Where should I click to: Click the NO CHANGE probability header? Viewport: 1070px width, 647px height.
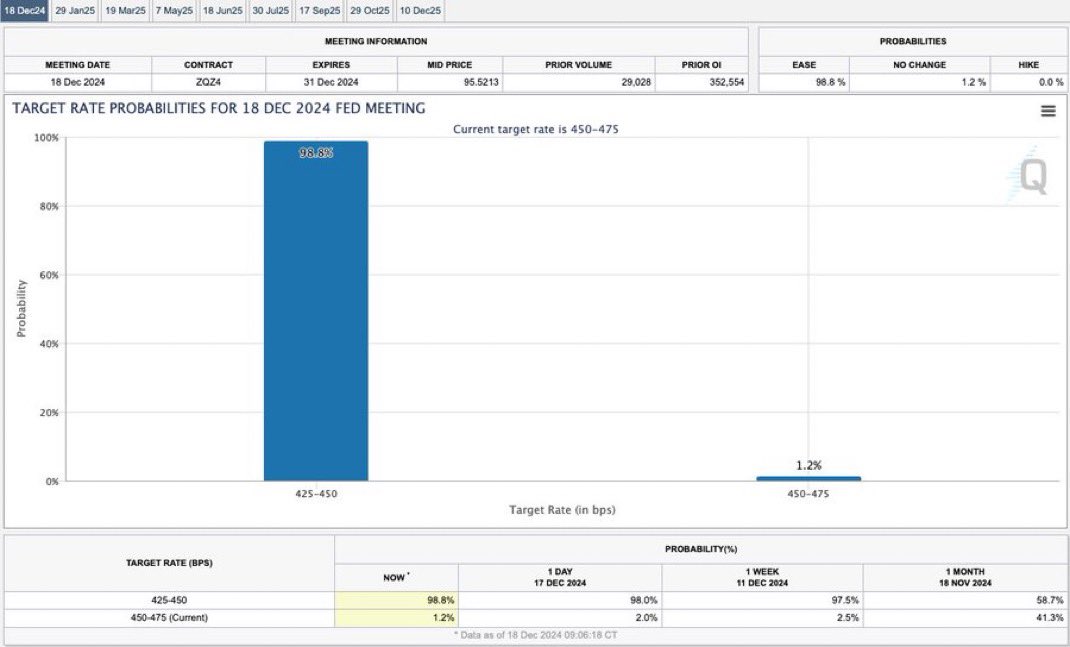(x=920, y=65)
